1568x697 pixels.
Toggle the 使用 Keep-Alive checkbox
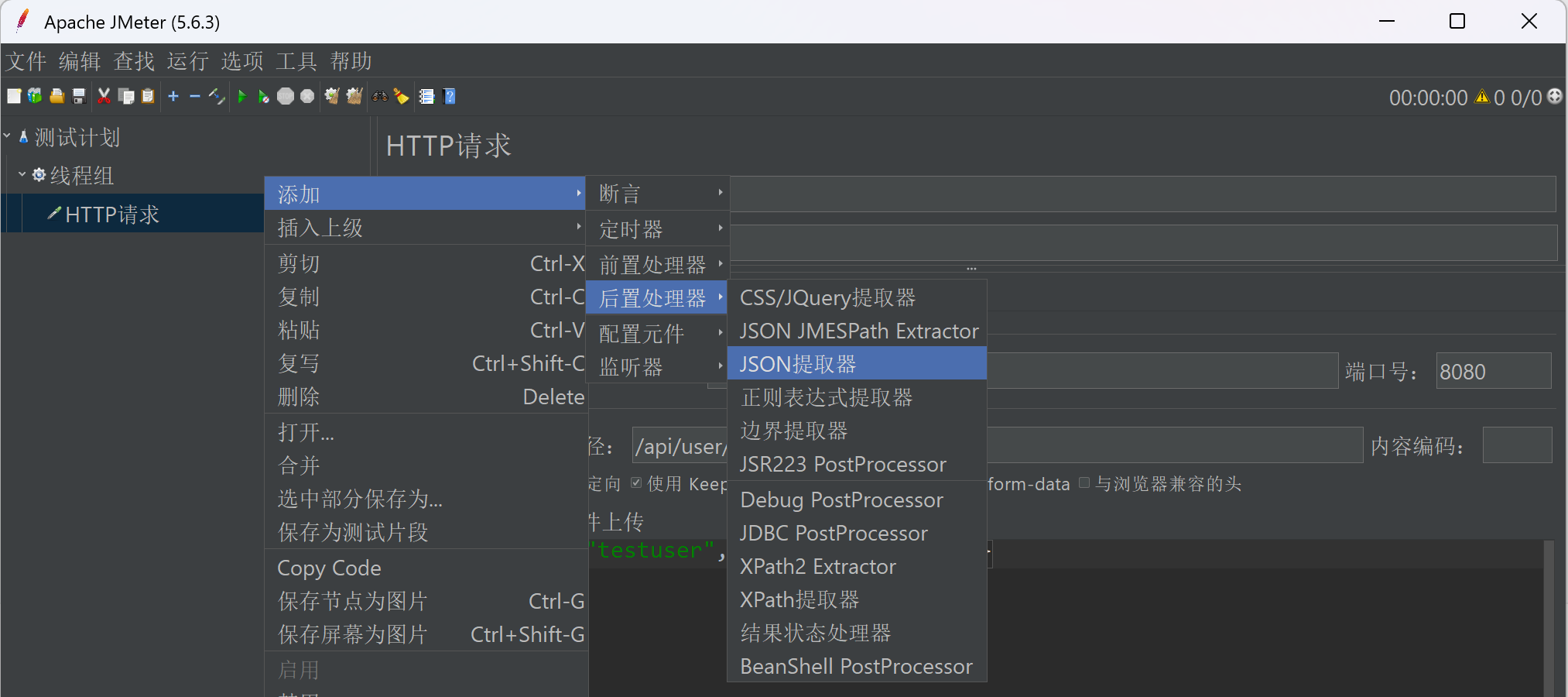pos(636,483)
